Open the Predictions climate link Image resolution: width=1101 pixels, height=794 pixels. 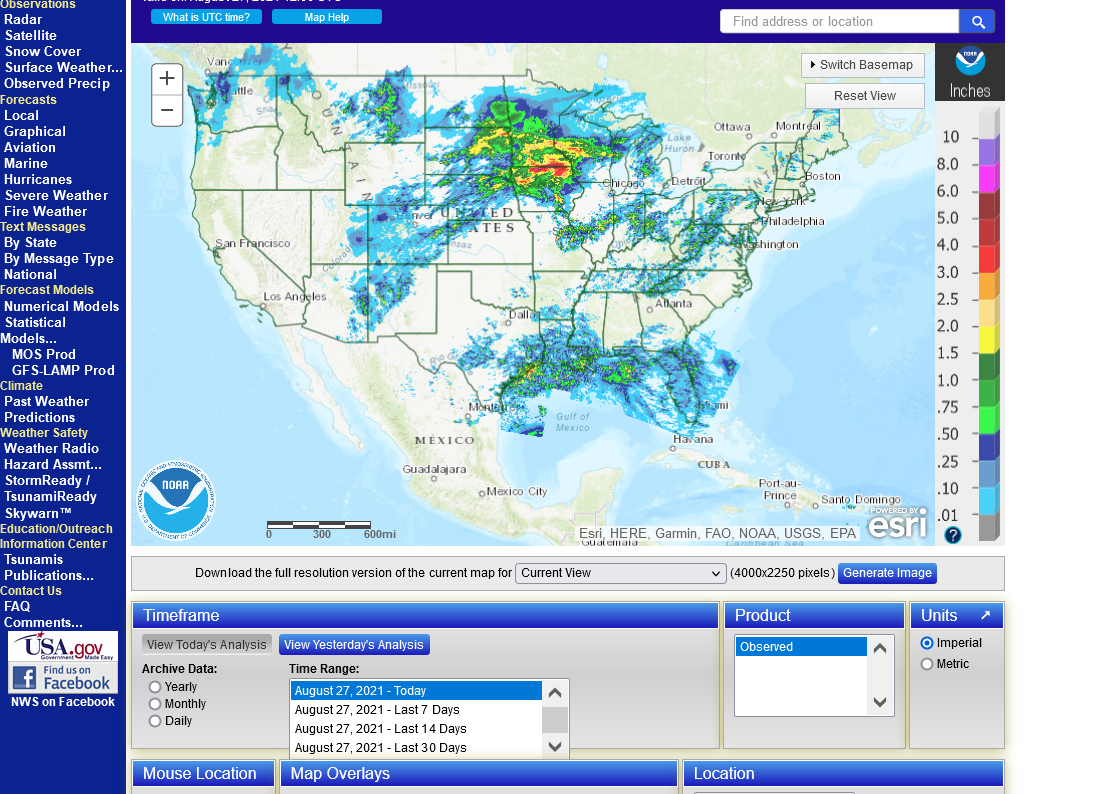[x=39, y=418]
